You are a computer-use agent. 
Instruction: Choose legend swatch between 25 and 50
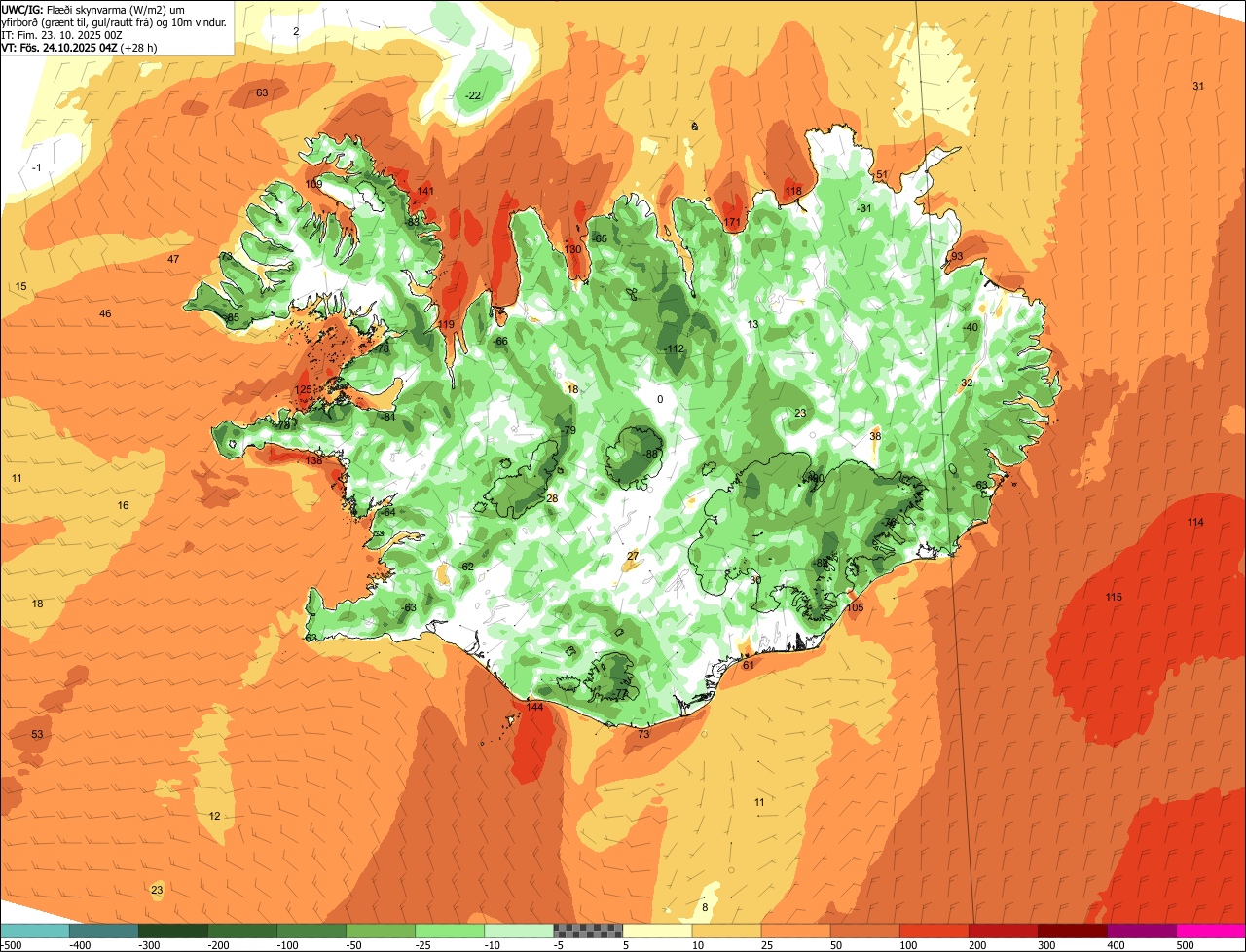coord(795,931)
